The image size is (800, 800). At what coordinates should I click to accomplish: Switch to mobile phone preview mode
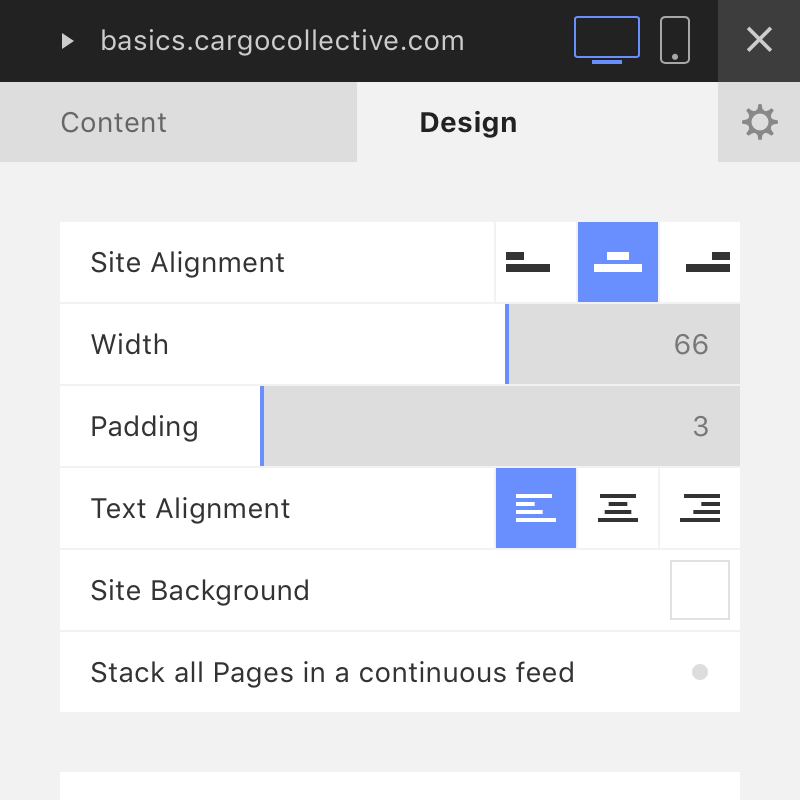click(674, 40)
